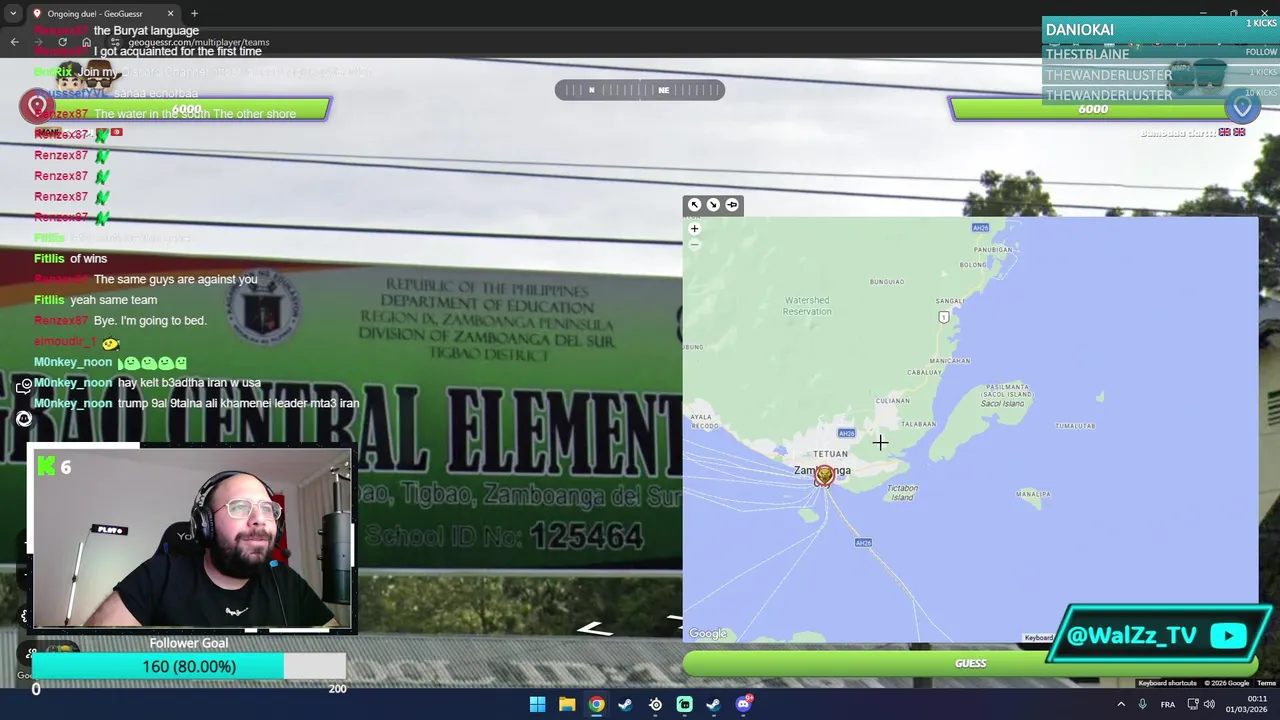
Task: Click the right team blue pin avatar
Action: tap(1242, 106)
